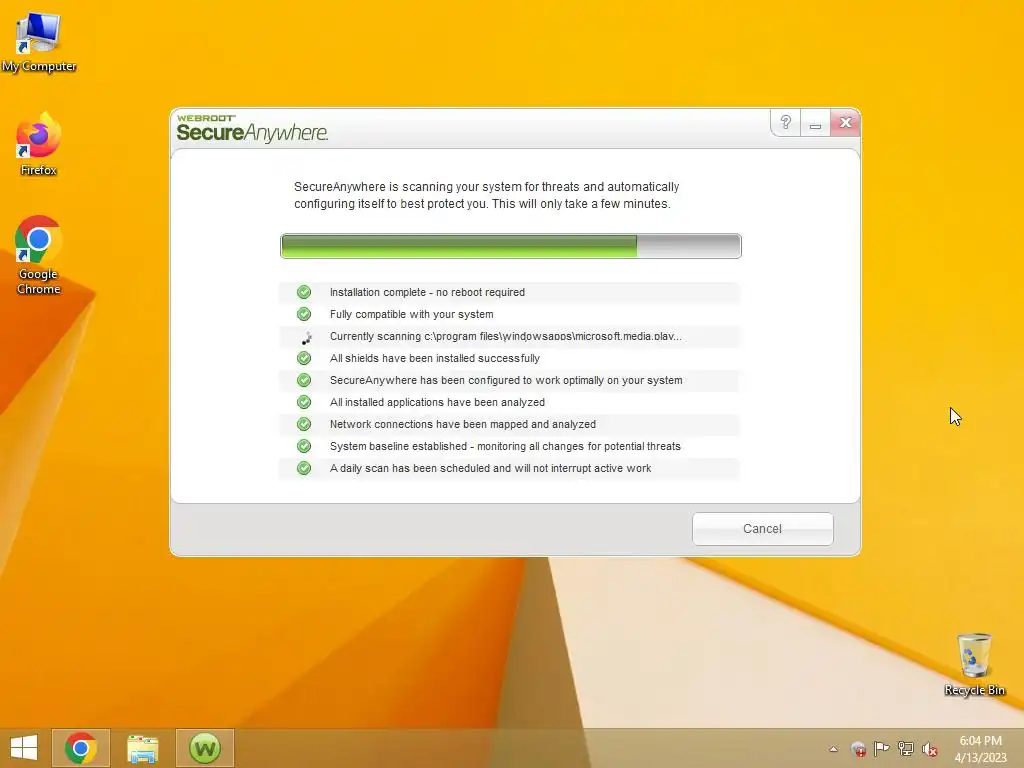The height and width of the screenshot is (768, 1024).
Task: Switch to Chrome in the taskbar
Action: [81, 748]
